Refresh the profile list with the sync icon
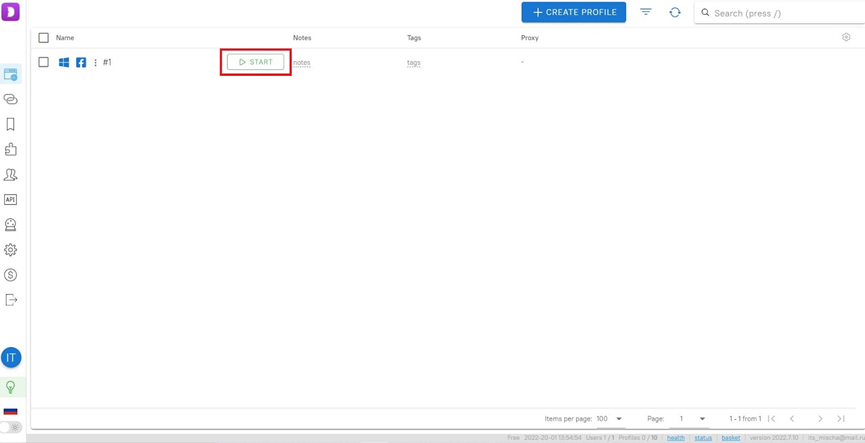This screenshot has height=443, width=865. 675,12
